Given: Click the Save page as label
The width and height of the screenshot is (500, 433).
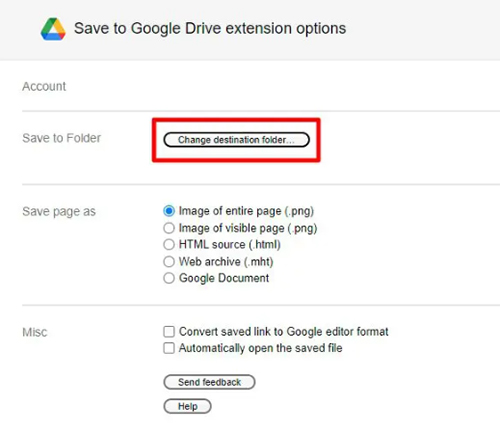Looking at the screenshot, I should pyautogui.click(x=59, y=212).
